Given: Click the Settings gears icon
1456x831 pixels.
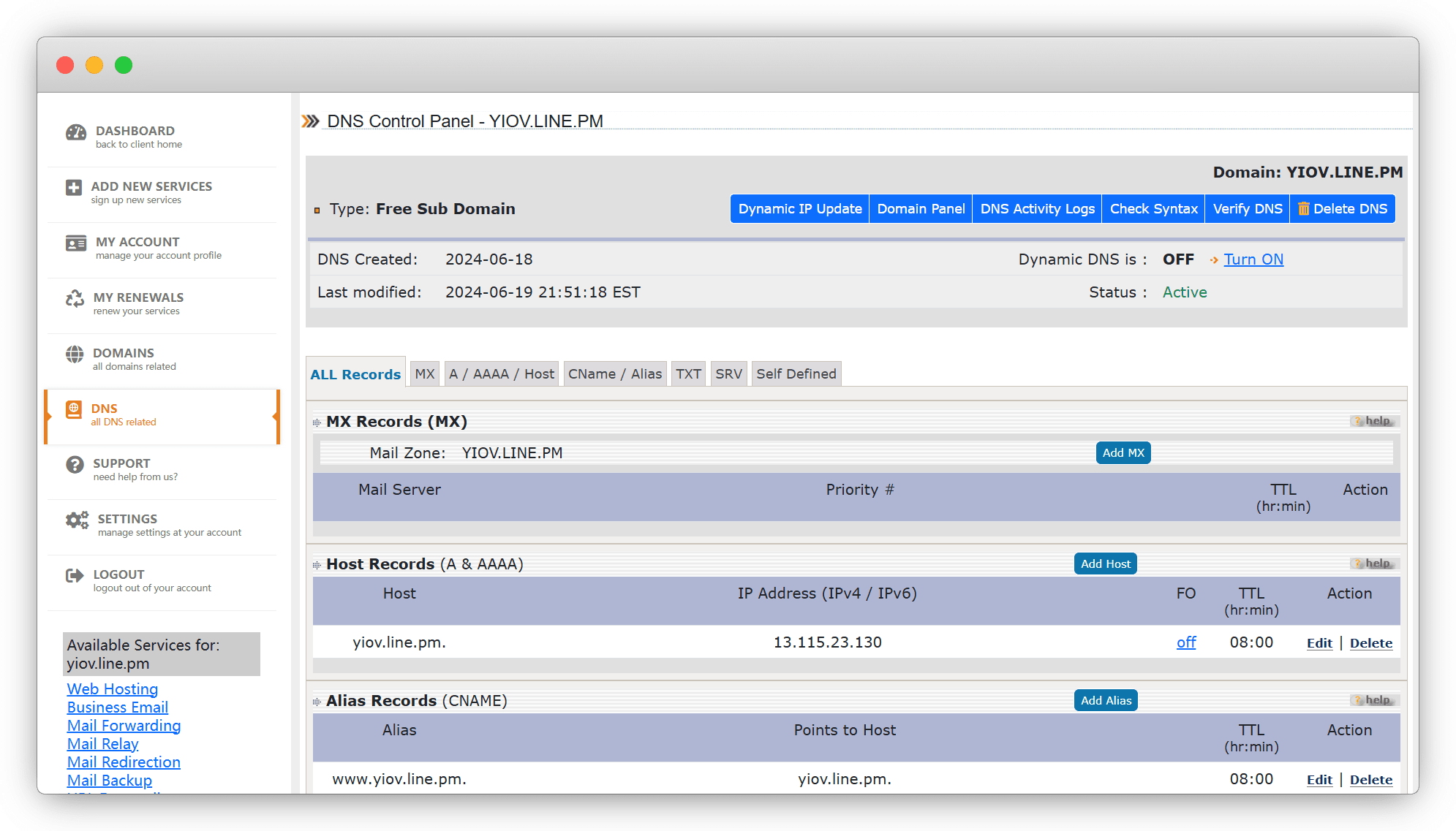Looking at the screenshot, I should point(77,520).
